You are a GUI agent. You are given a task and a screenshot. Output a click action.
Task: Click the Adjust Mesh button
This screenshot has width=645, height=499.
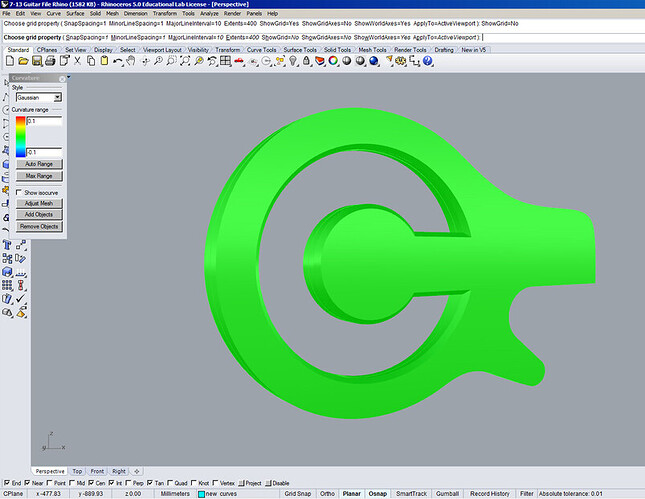point(39,203)
